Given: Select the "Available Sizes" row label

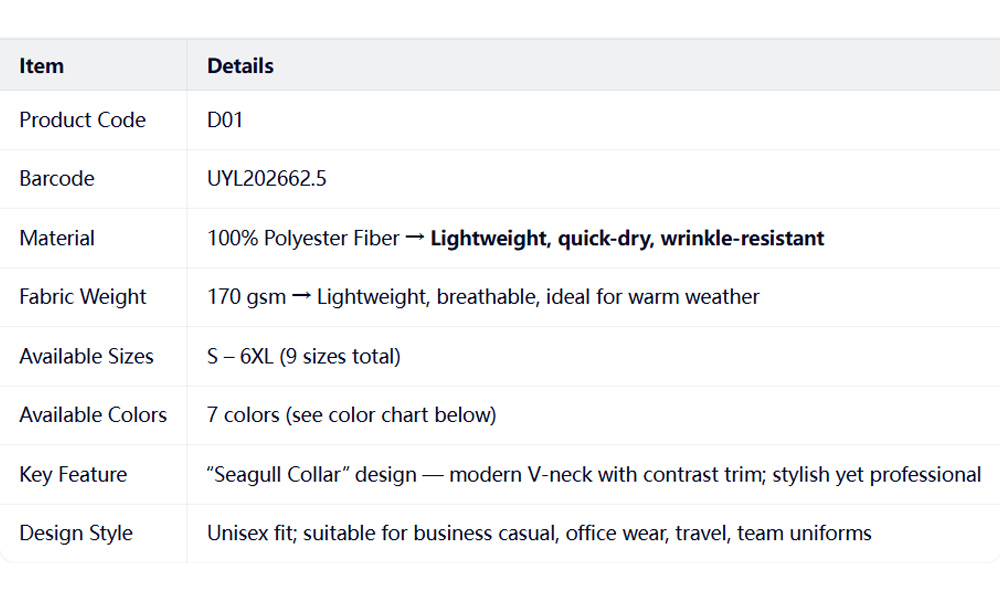Looking at the screenshot, I should click(x=87, y=356).
